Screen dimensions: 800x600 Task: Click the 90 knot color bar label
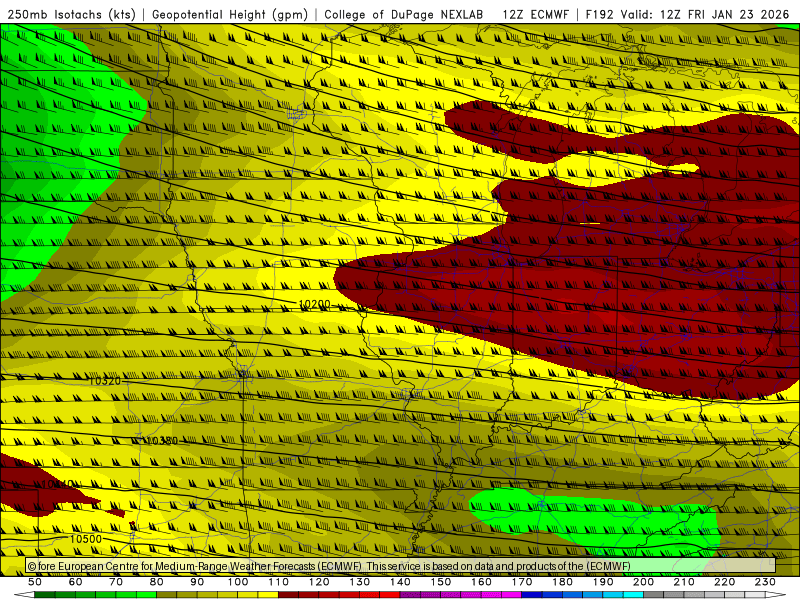[197, 582]
